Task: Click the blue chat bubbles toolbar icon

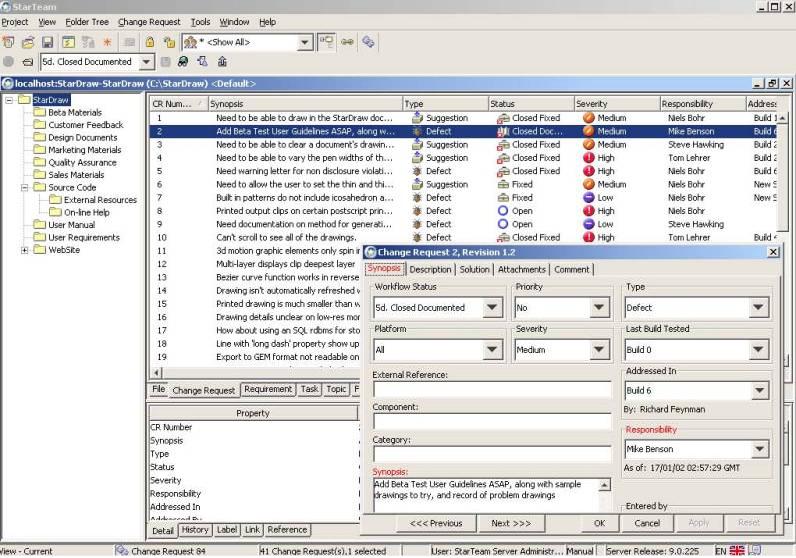Action: click(x=368, y=42)
